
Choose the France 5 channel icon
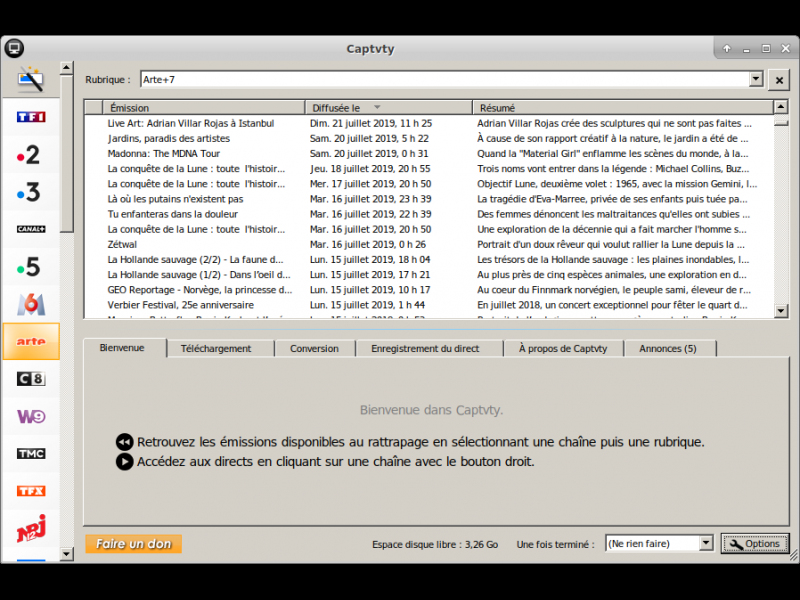click(x=31, y=267)
